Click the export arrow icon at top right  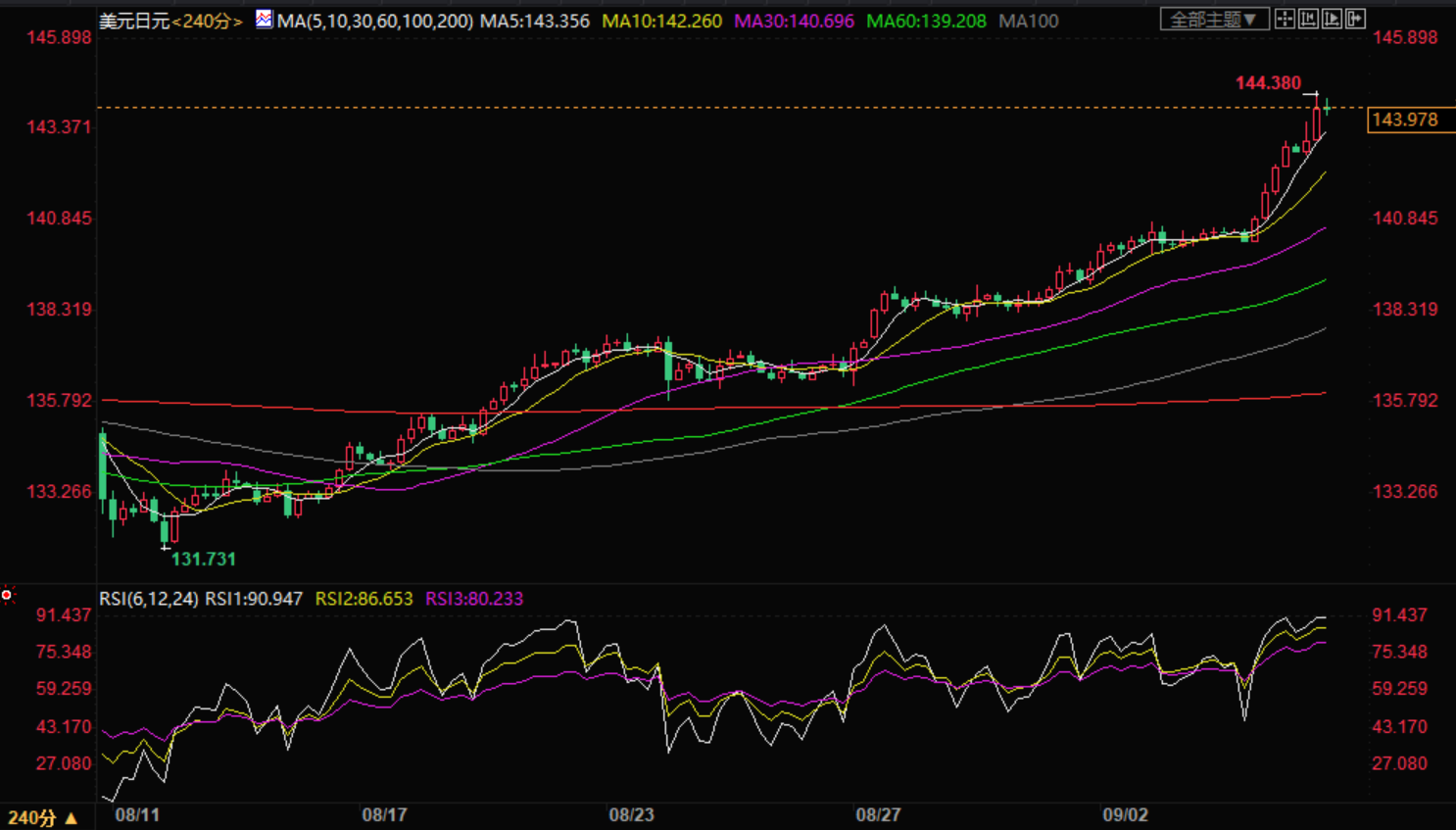pos(1355,19)
